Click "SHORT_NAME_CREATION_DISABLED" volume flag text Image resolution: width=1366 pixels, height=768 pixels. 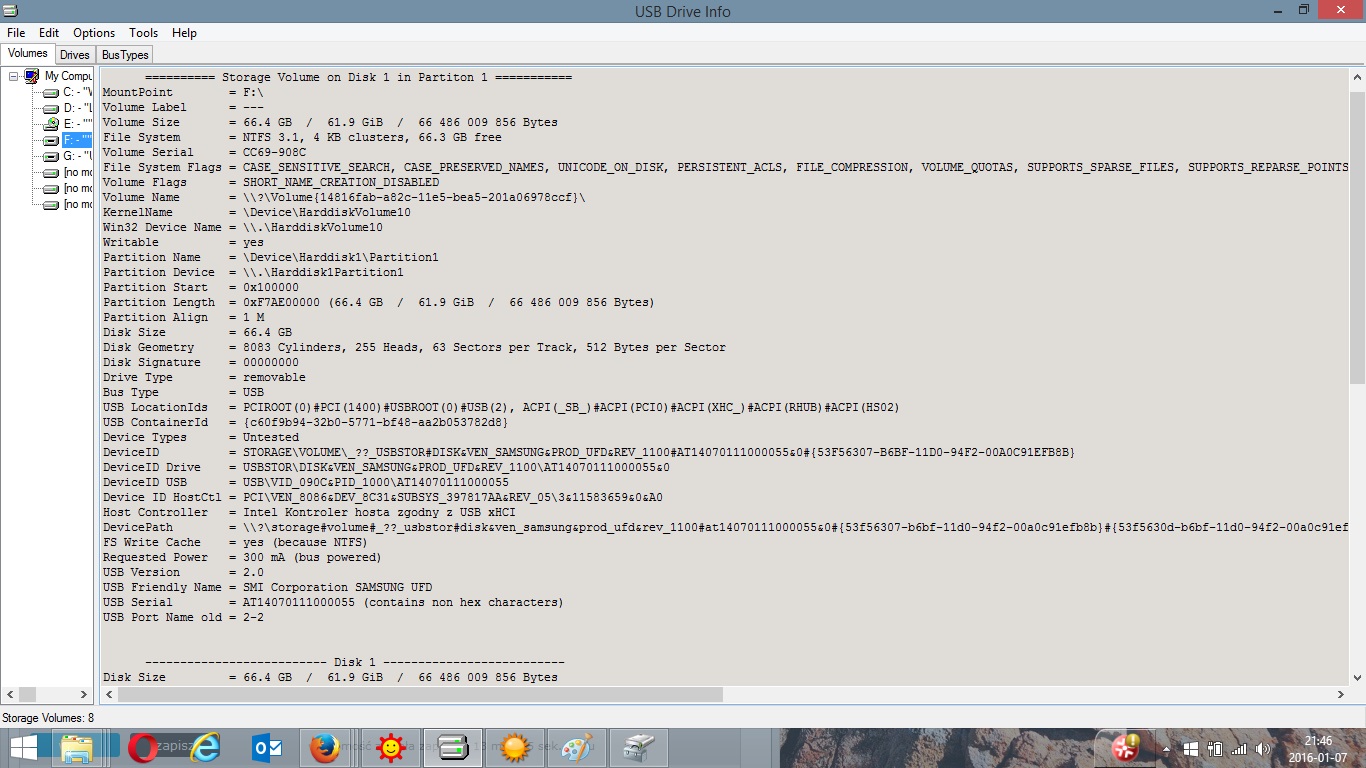(x=341, y=182)
